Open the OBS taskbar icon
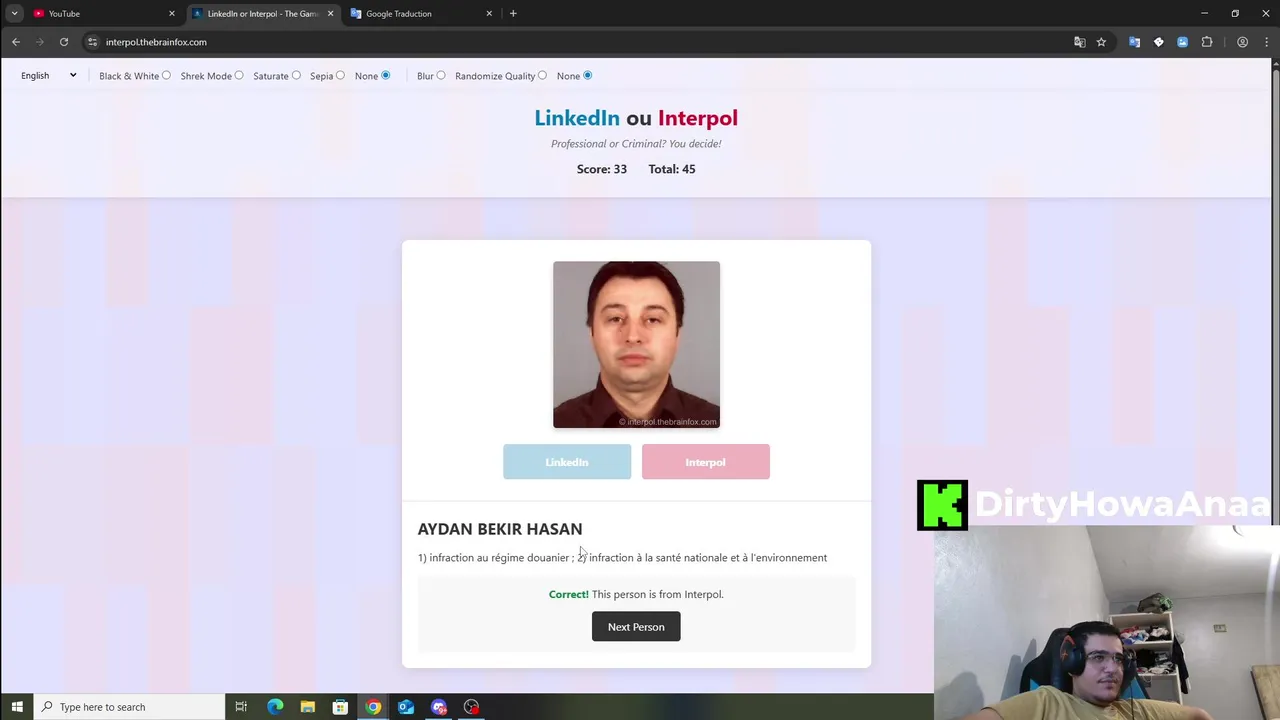 [472, 707]
